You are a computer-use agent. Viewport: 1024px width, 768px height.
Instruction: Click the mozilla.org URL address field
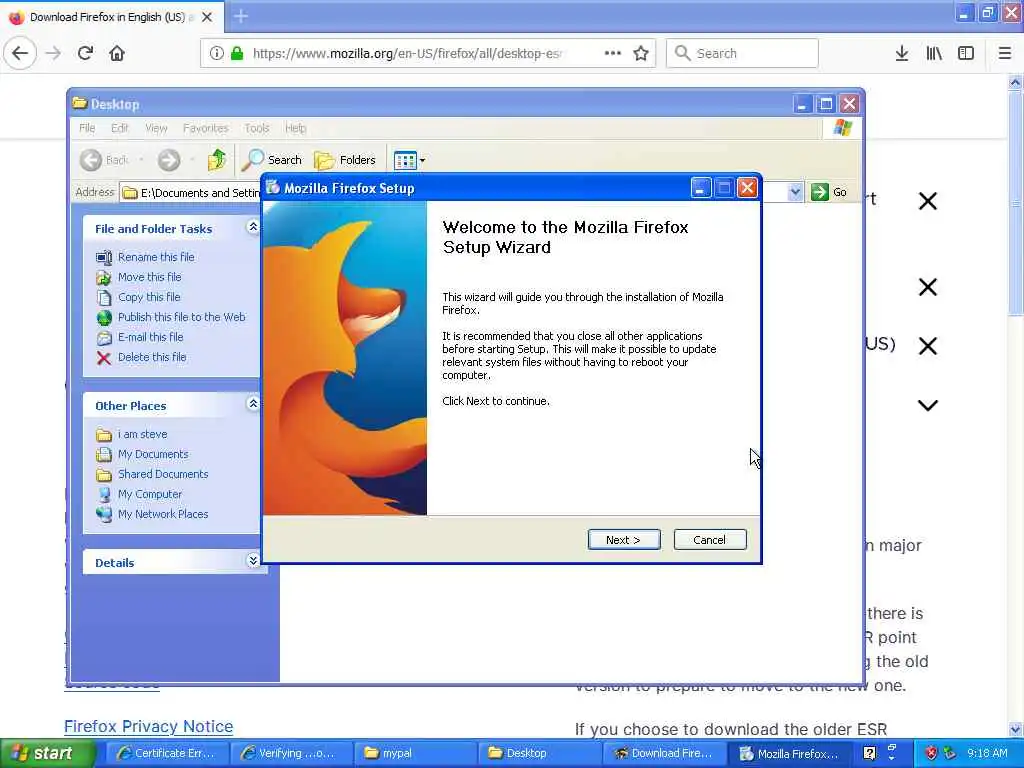tap(407, 53)
